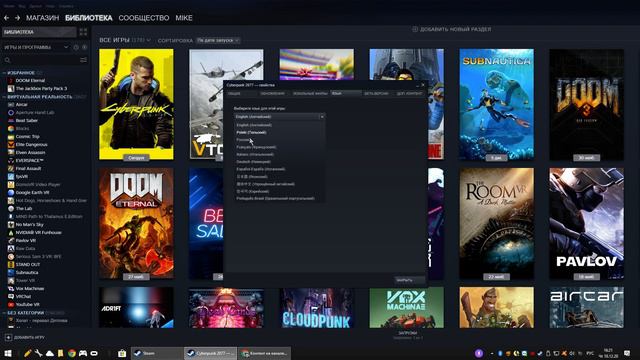This screenshot has width=640, height=360.
Task: Click the ДОБАВИТЬ НОВЫЙ РАЗДЕЛ link
Action: 456,29
